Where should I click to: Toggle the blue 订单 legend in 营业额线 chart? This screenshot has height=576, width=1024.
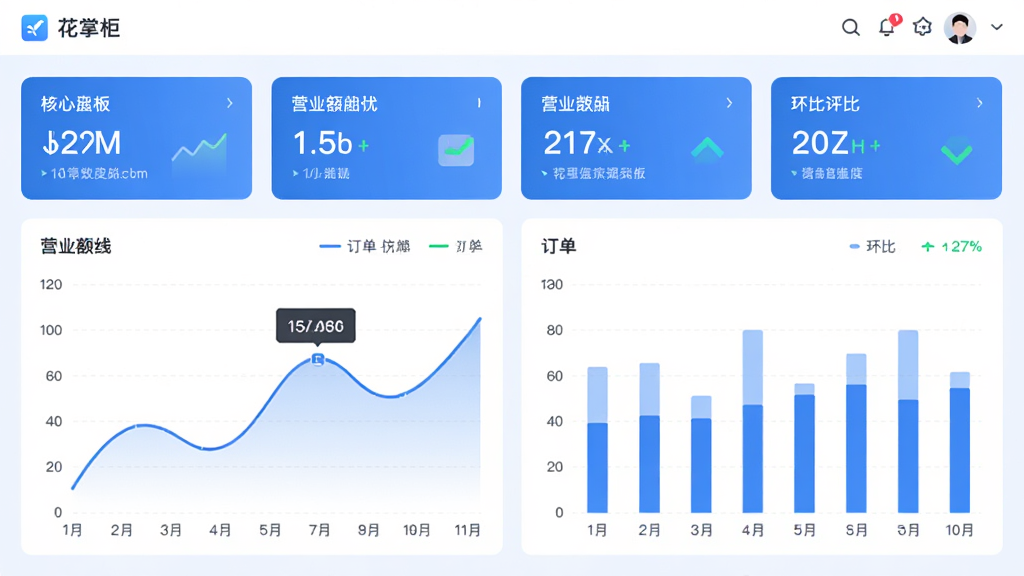[365, 246]
